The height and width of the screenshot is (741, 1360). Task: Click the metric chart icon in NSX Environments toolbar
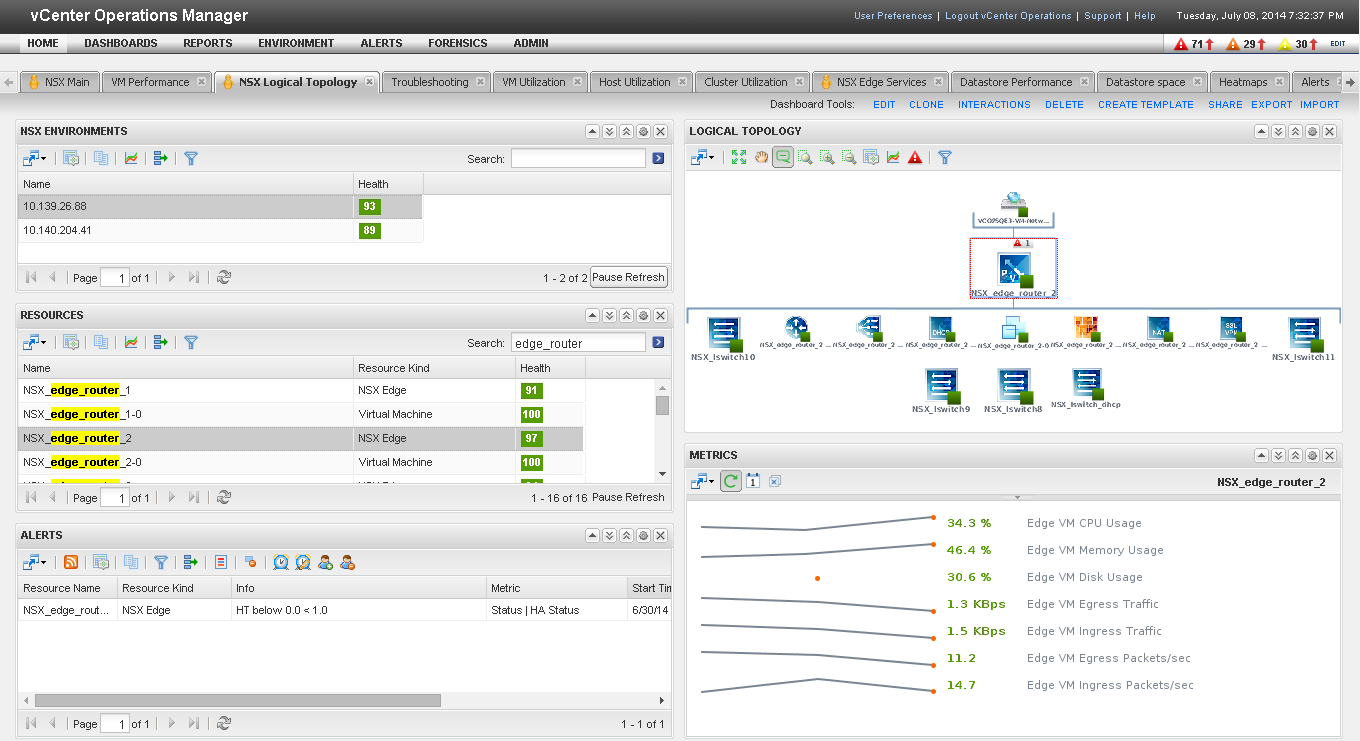(x=131, y=157)
